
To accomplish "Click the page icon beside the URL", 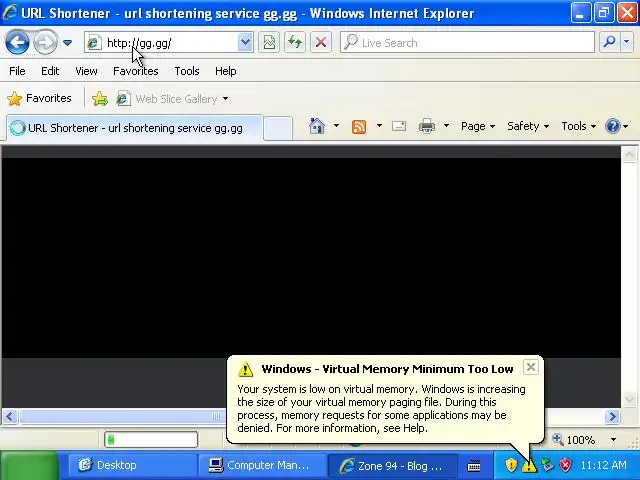I will coord(94,42).
